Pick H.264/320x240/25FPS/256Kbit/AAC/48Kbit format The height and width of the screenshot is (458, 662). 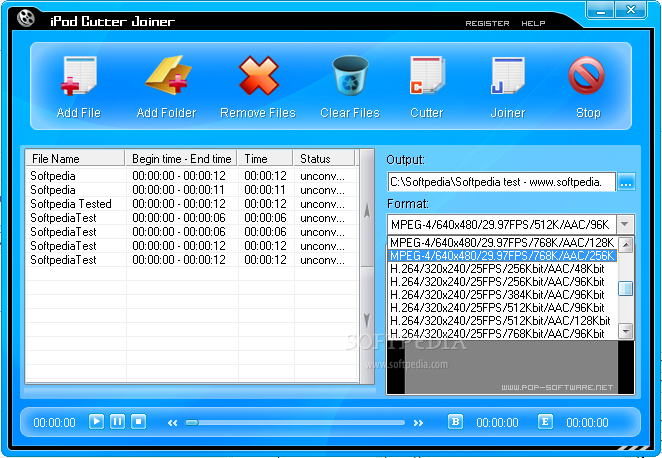click(502, 269)
